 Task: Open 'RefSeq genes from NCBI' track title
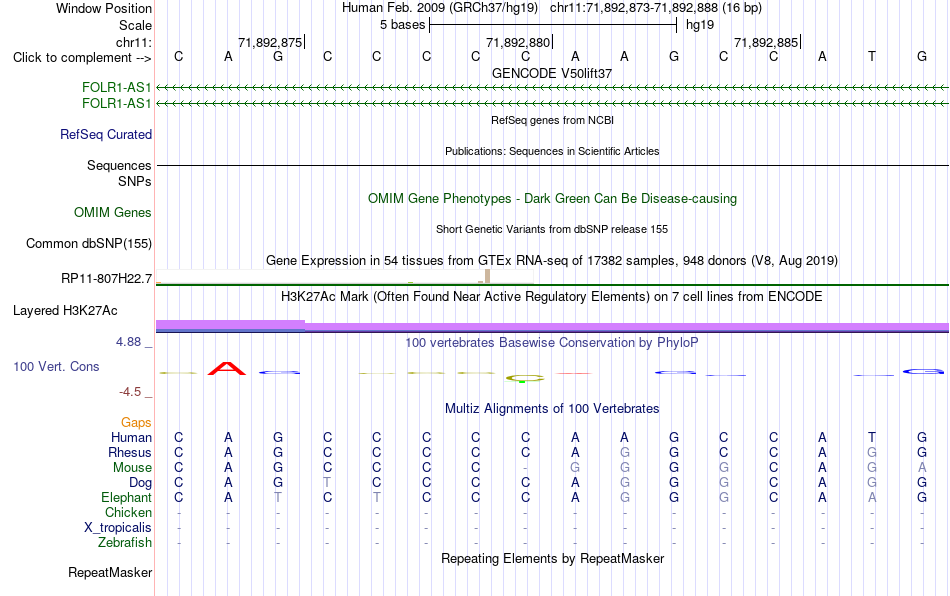[x=552, y=120]
